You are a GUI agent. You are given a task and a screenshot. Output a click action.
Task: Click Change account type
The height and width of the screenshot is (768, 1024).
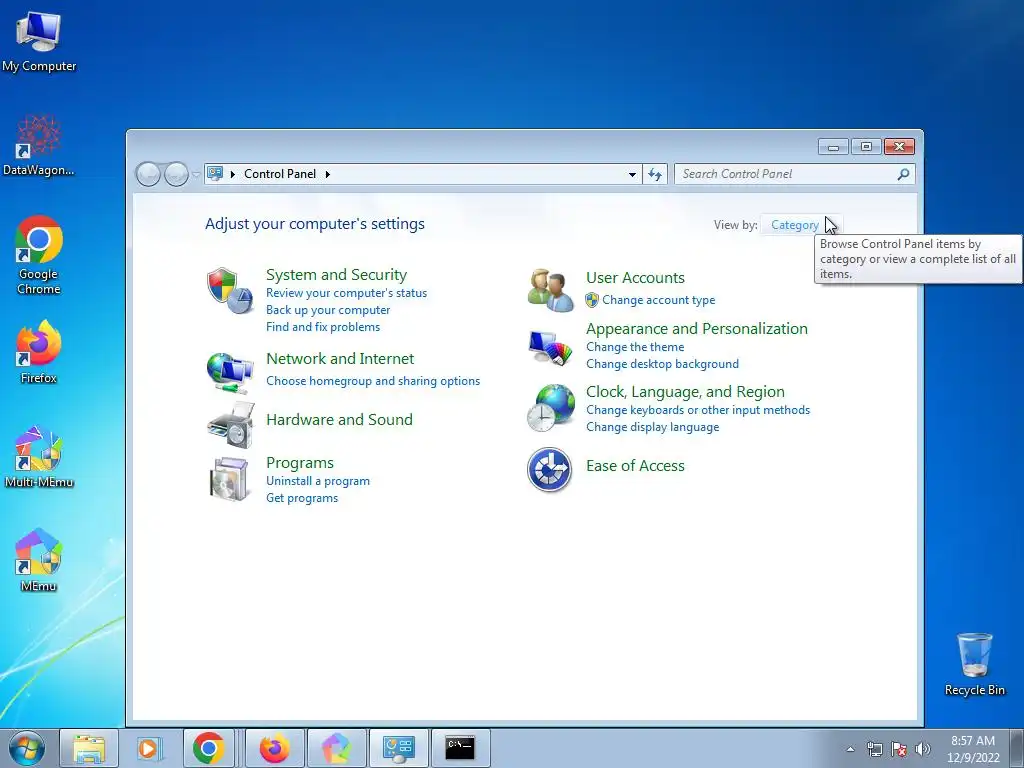pyautogui.click(x=658, y=300)
